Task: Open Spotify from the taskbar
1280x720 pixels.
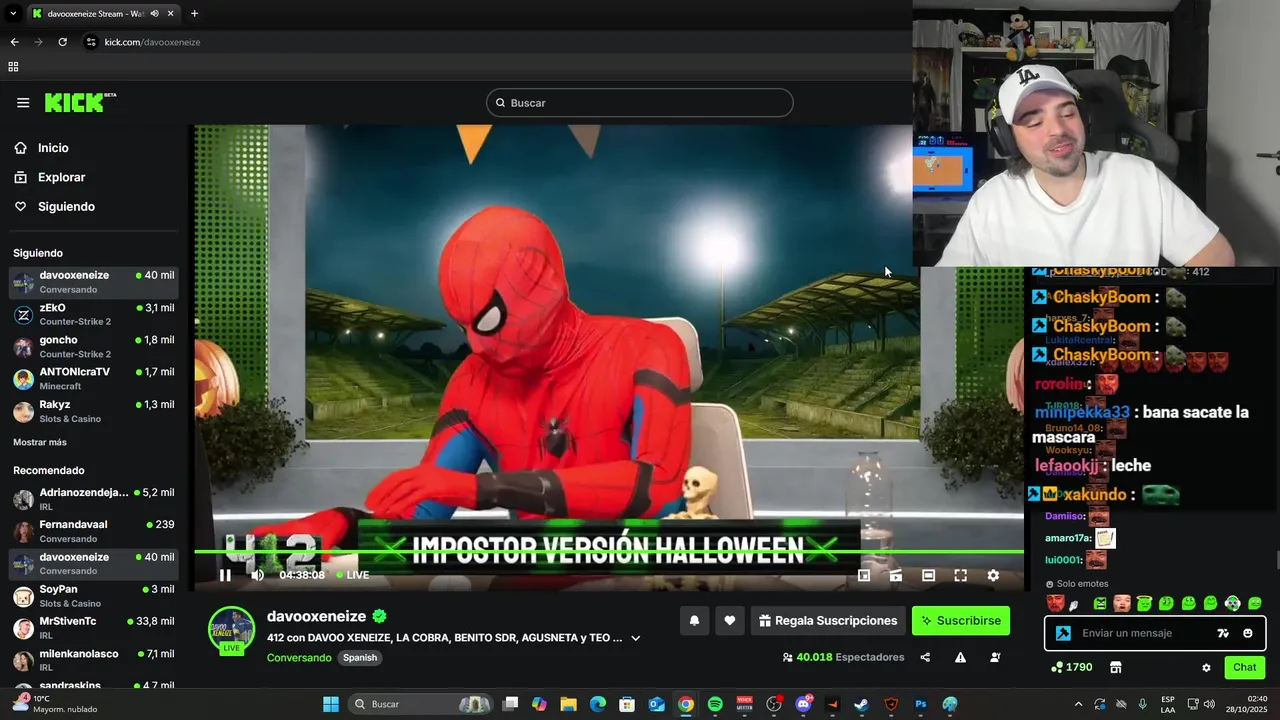Action: 715,704
